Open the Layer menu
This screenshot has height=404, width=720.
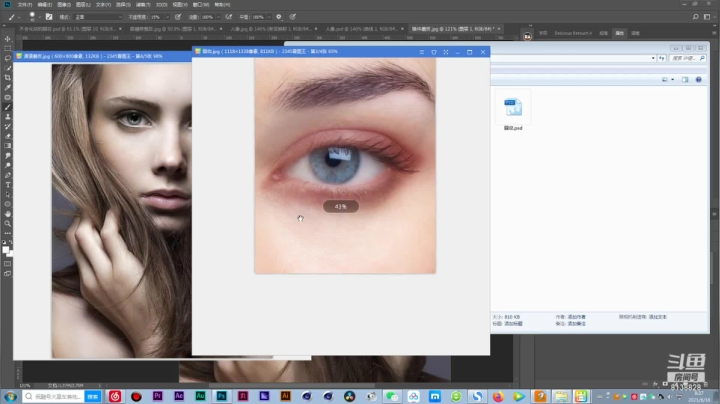(x=83, y=5)
